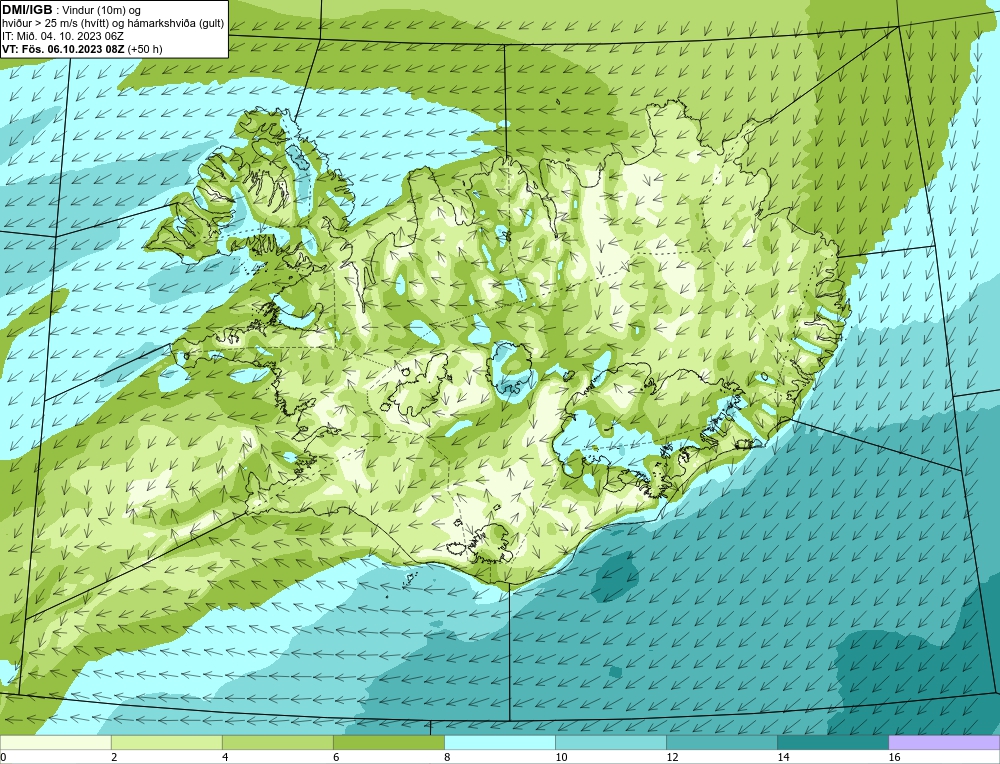1000x764 pixels.
Task: Click the legend scale label 8
Action: point(447,757)
